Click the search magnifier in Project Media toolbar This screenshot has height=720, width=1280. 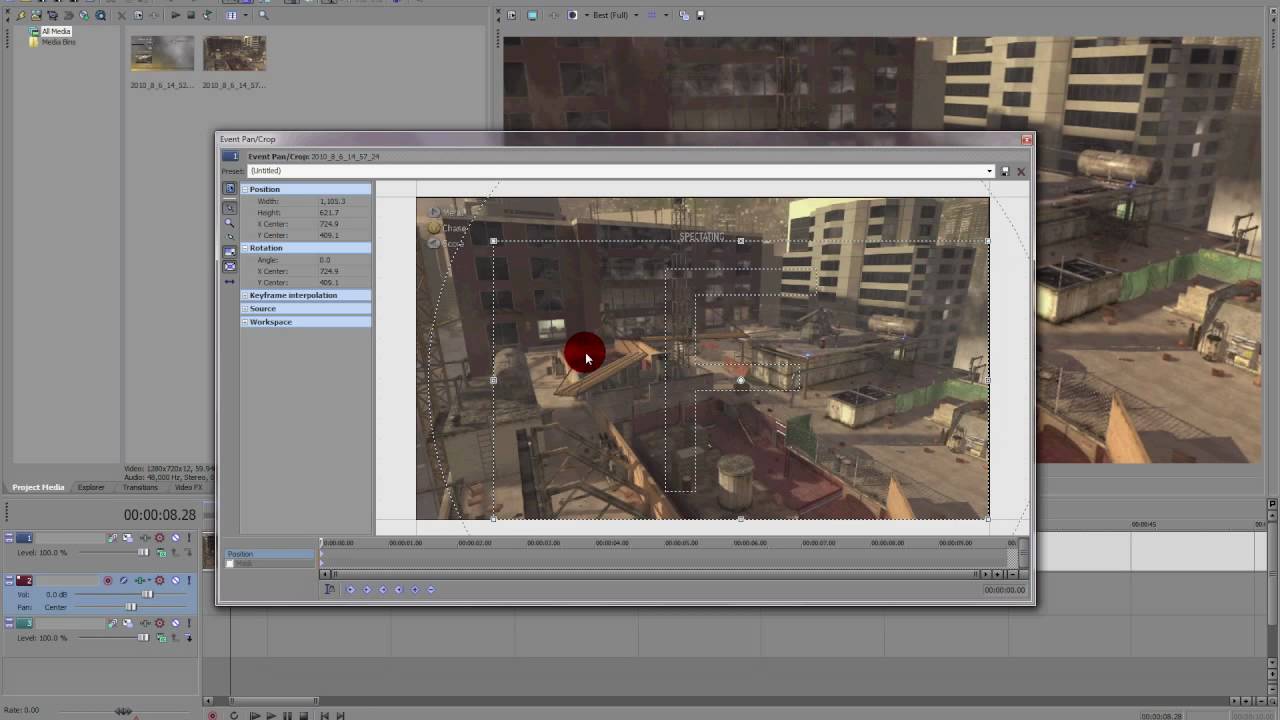click(264, 15)
